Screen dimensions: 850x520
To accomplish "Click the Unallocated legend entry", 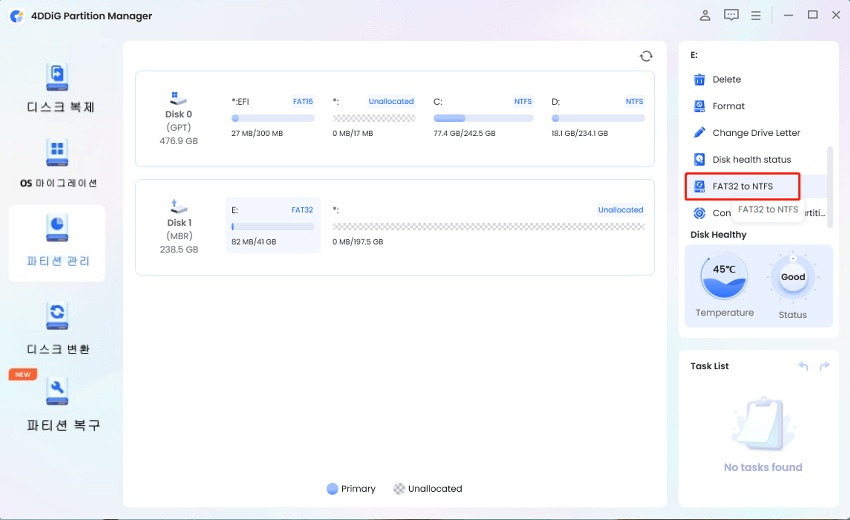I will tap(428, 489).
